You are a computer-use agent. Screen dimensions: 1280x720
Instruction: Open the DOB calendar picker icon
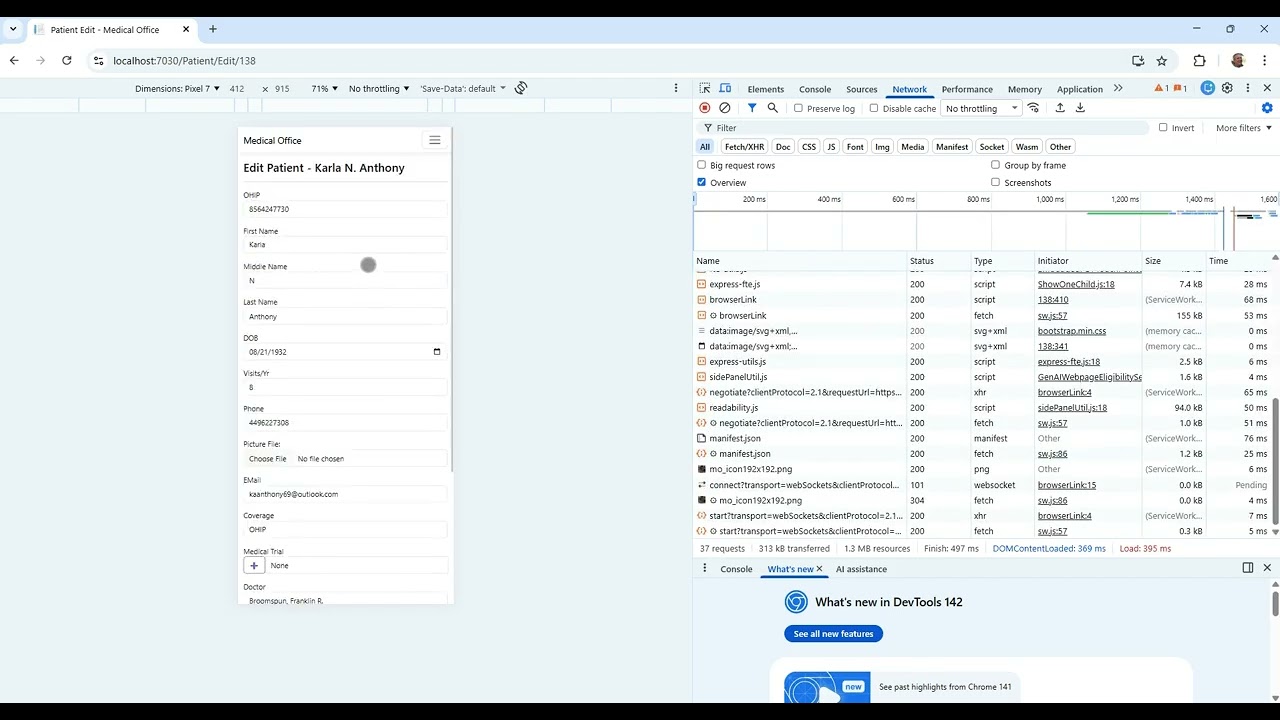[437, 352]
